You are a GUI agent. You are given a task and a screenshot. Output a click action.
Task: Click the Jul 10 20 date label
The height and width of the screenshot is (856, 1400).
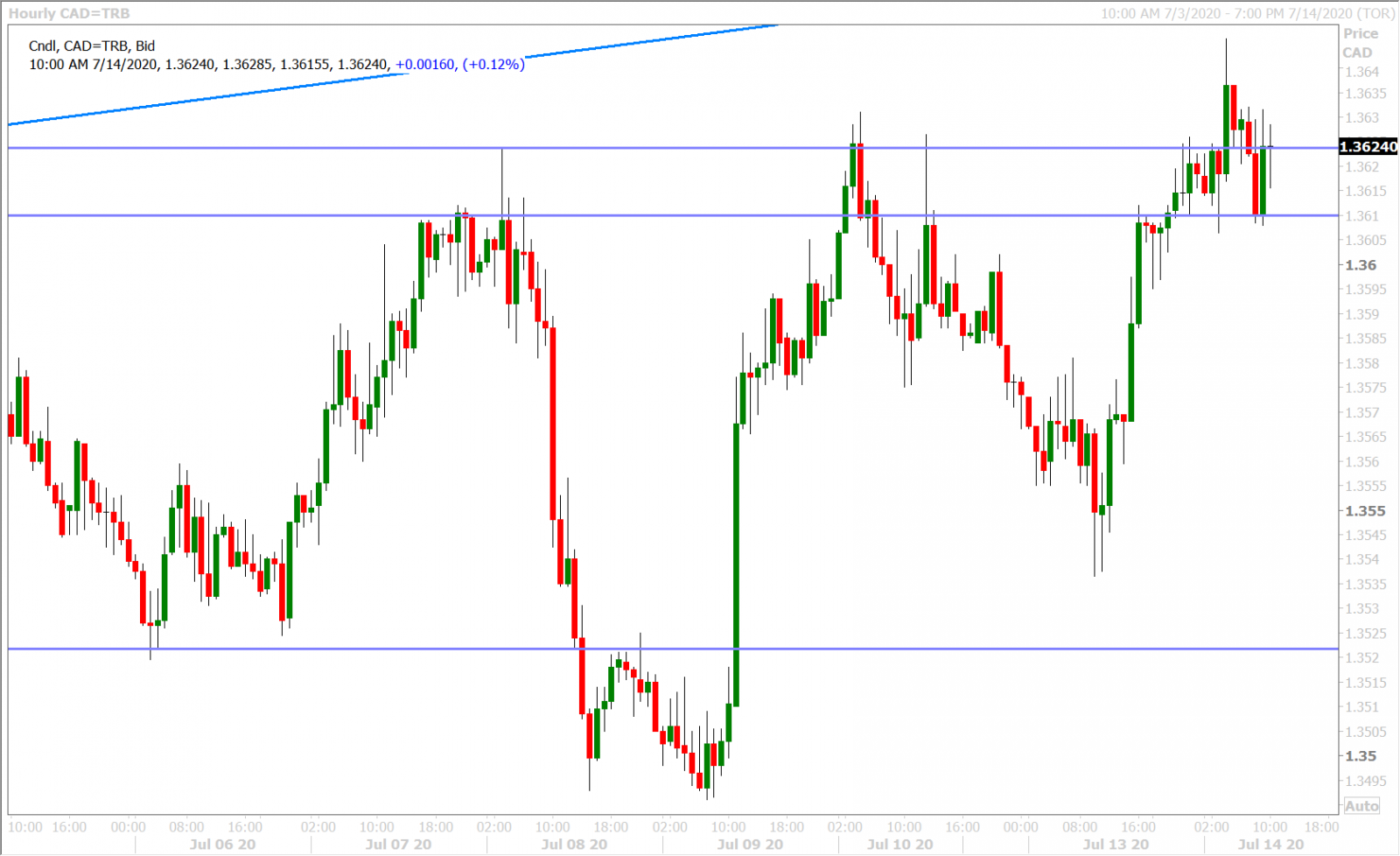899,845
